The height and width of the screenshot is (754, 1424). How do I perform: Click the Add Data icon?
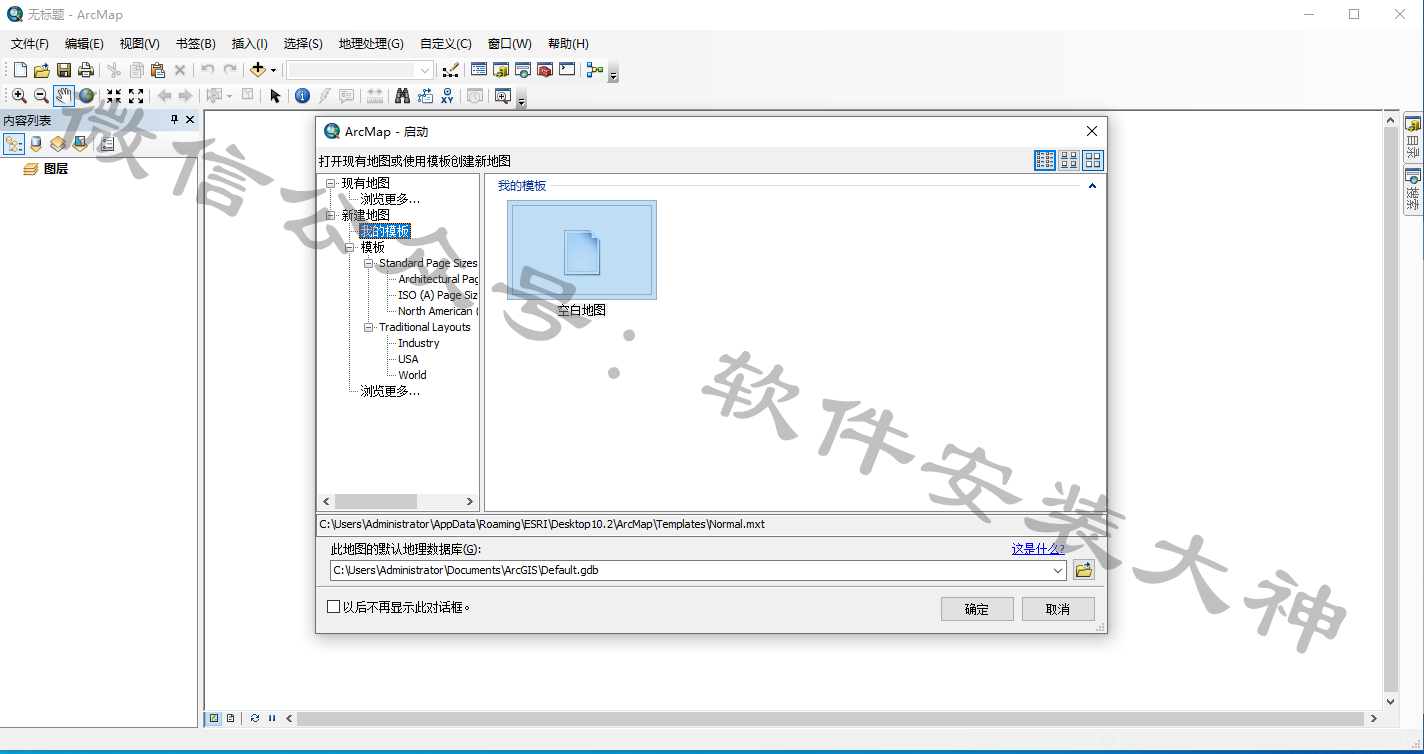pos(258,70)
